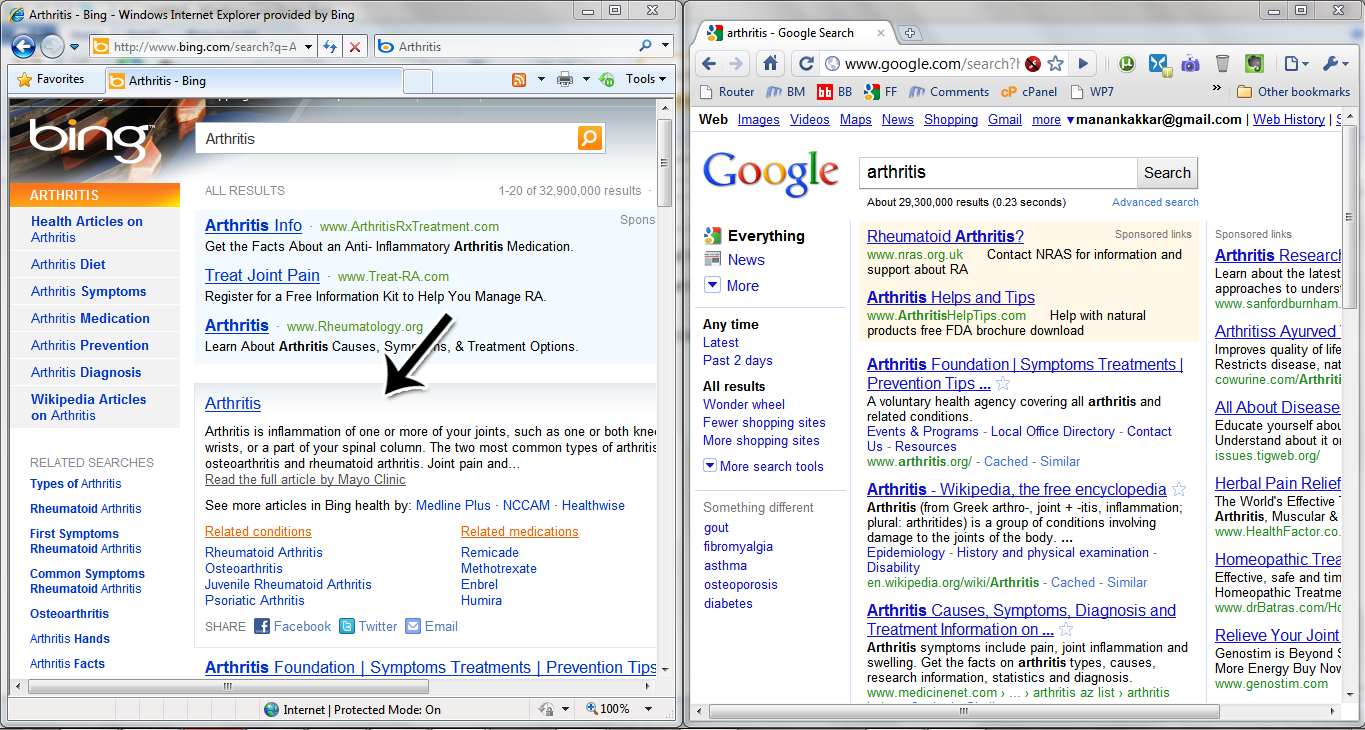The height and width of the screenshot is (730, 1365).
Task: Open Chrome page menu icon
Action: pos(1296,64)
